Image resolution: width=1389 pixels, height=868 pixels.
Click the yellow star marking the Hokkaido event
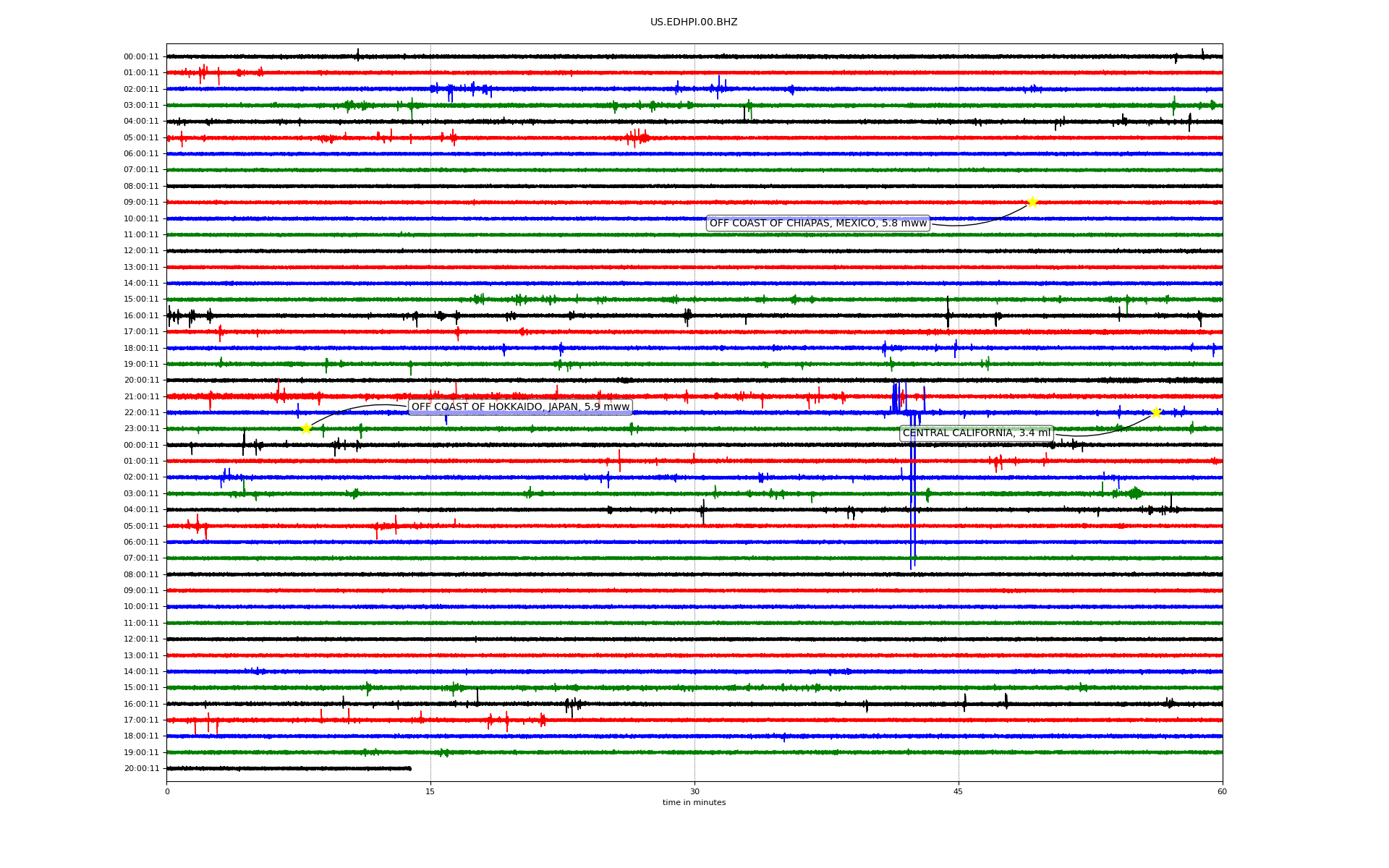point(306,428)
